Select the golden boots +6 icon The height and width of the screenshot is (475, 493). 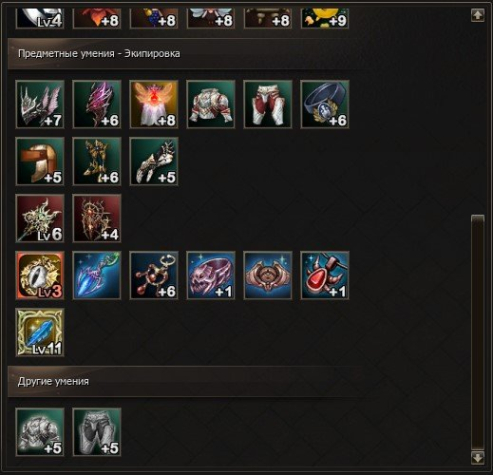tap(97, 161)
